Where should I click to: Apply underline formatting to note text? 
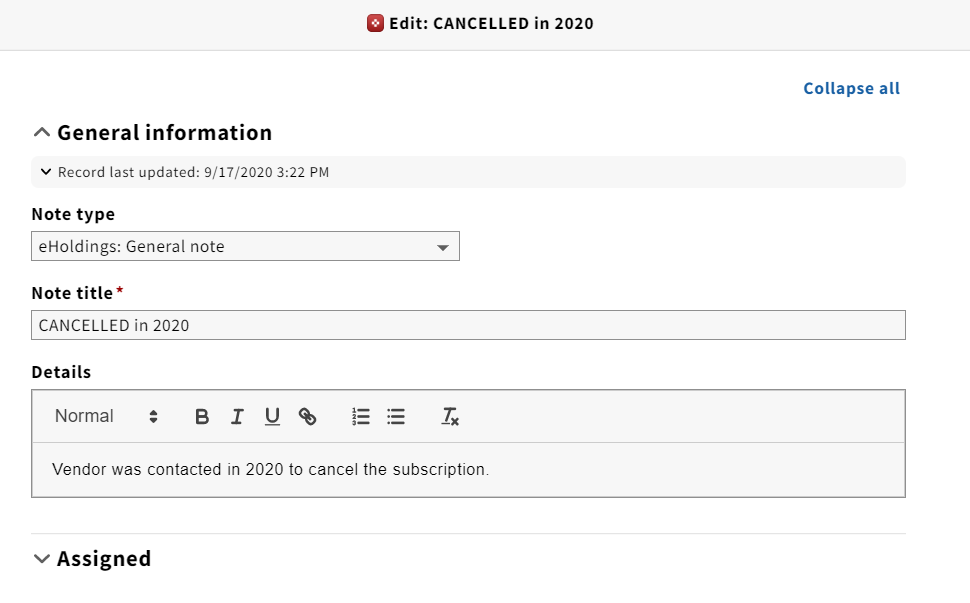[272, 416]
